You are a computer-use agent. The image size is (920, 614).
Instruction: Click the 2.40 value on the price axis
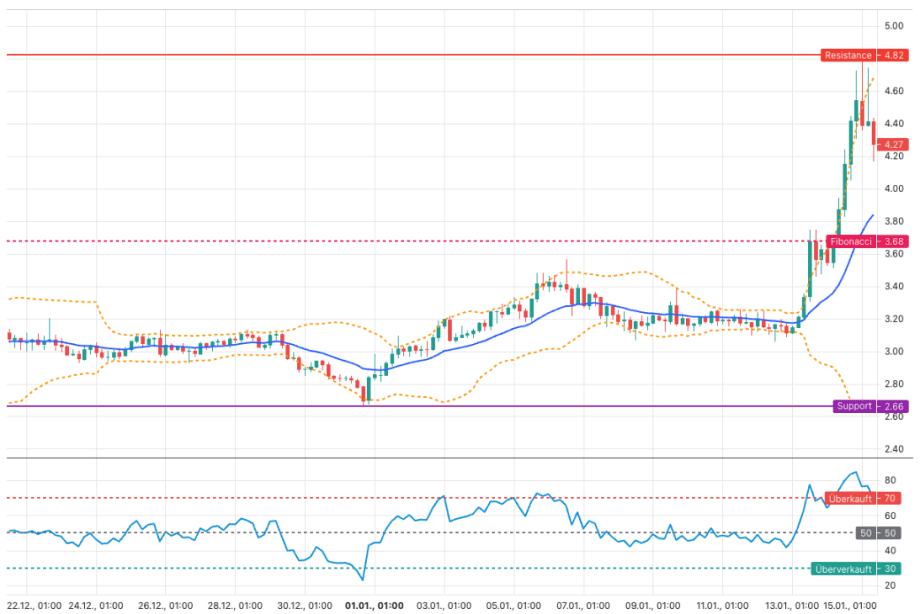pyautogui.click(x=893, y=449)
